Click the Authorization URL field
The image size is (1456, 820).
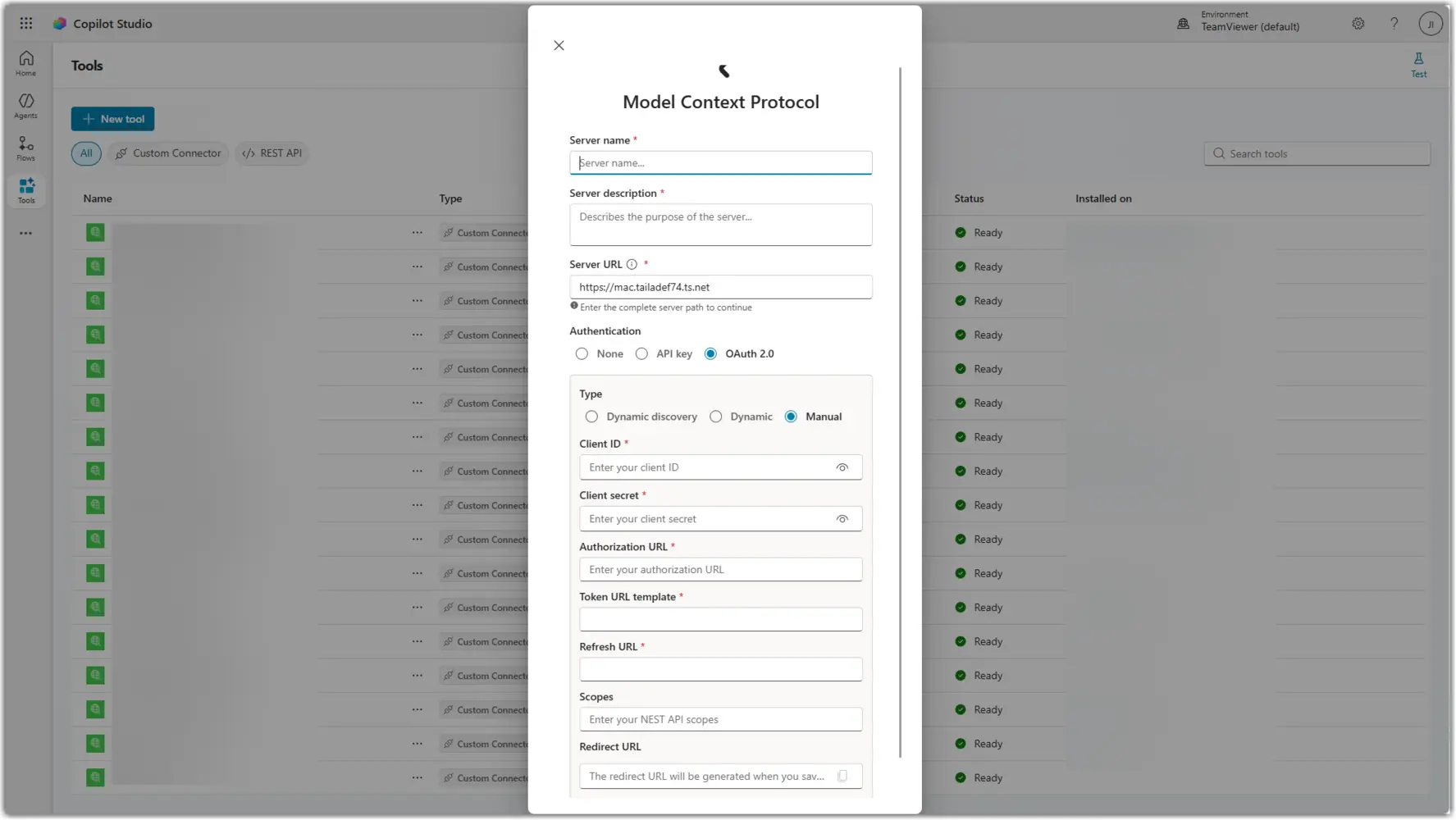pyautogui.click(x=721, y=570)
